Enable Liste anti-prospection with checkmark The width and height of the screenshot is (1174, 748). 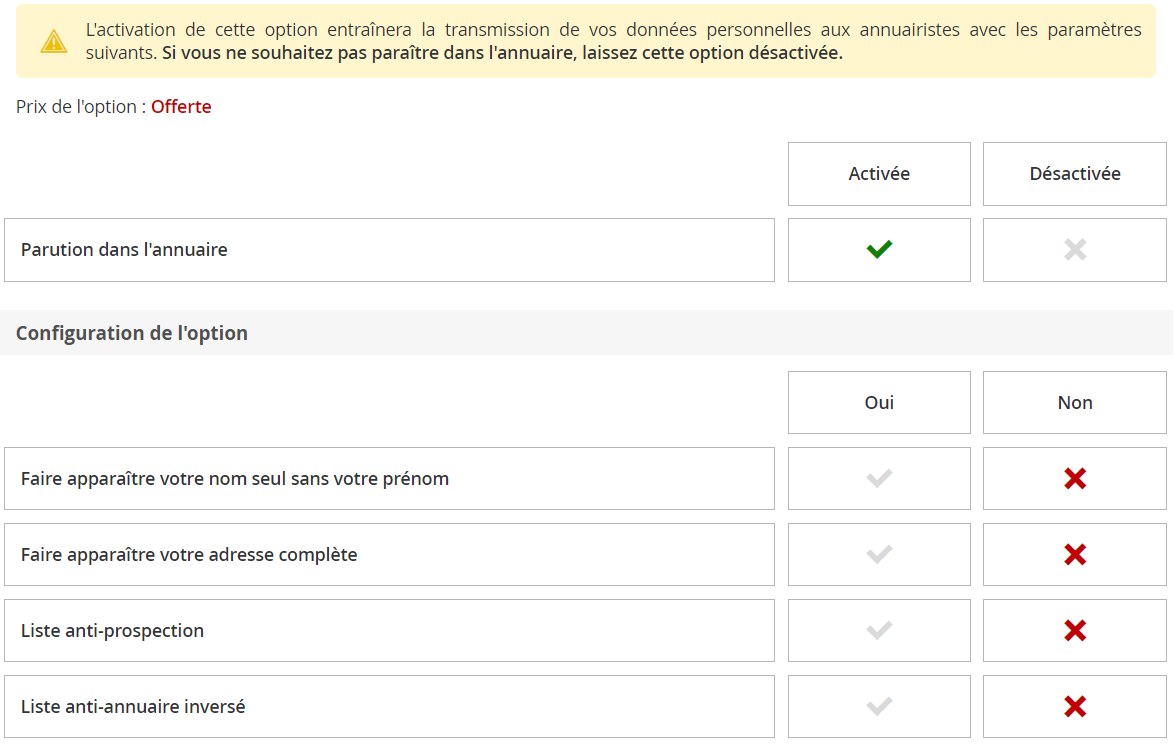[x=879, y=631]
